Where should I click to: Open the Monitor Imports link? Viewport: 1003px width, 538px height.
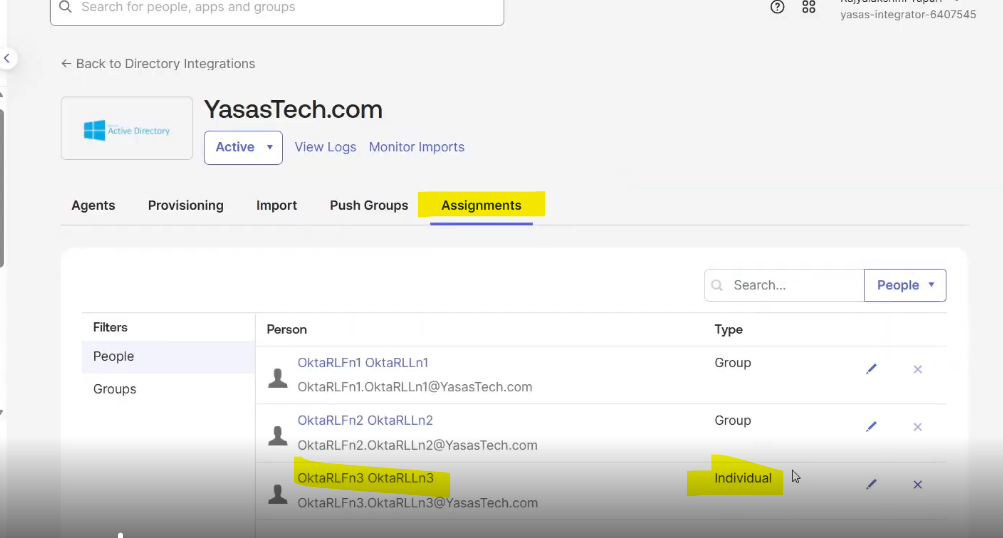pyautogui.click(x=416, y=147)
